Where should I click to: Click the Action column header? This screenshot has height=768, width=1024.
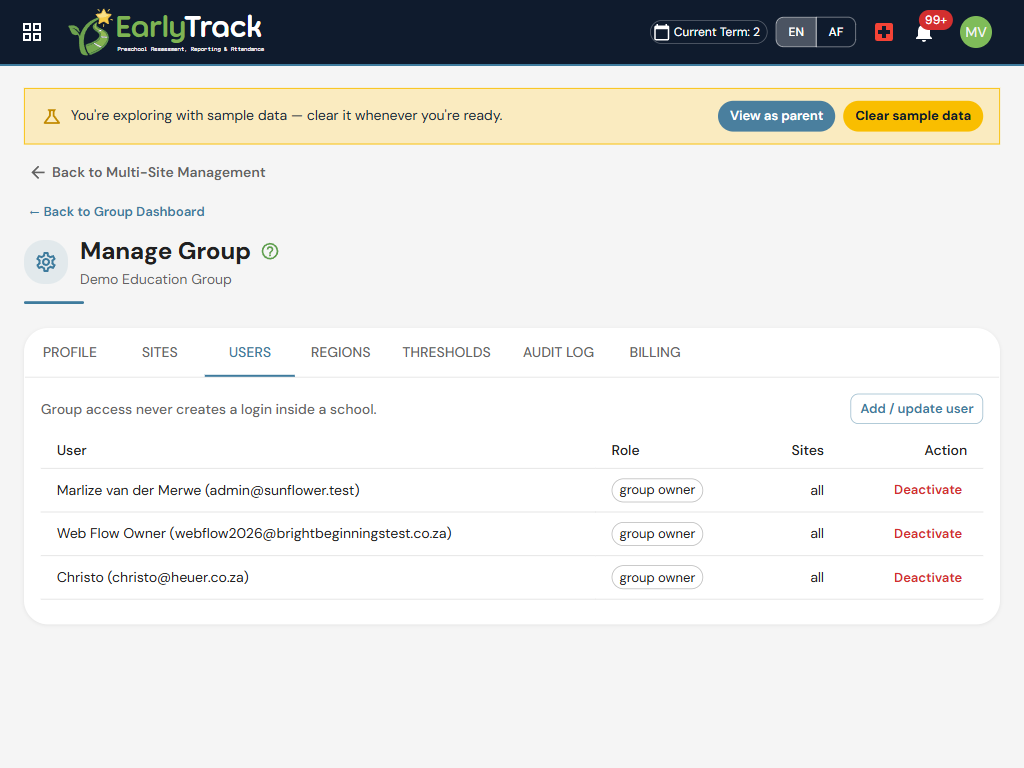click(946, 451)
